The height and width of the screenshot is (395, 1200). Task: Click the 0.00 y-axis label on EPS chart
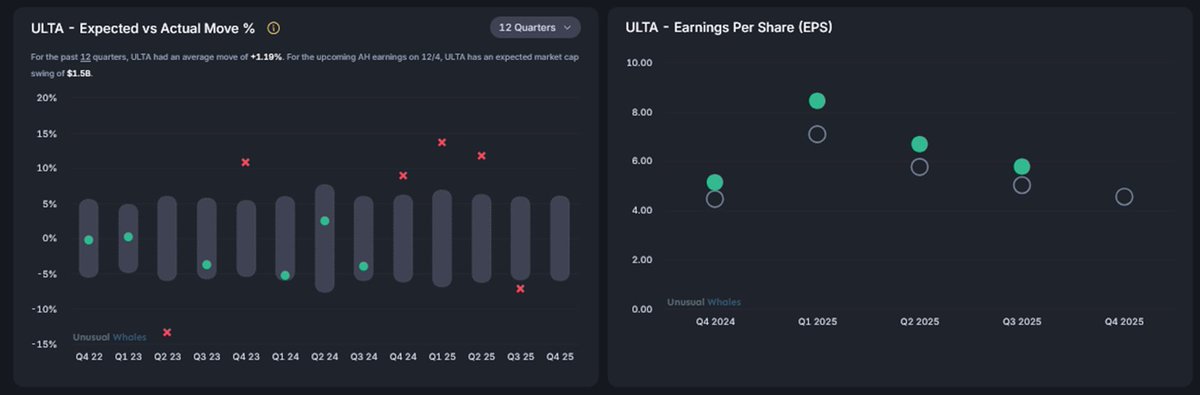coord(641,309)
